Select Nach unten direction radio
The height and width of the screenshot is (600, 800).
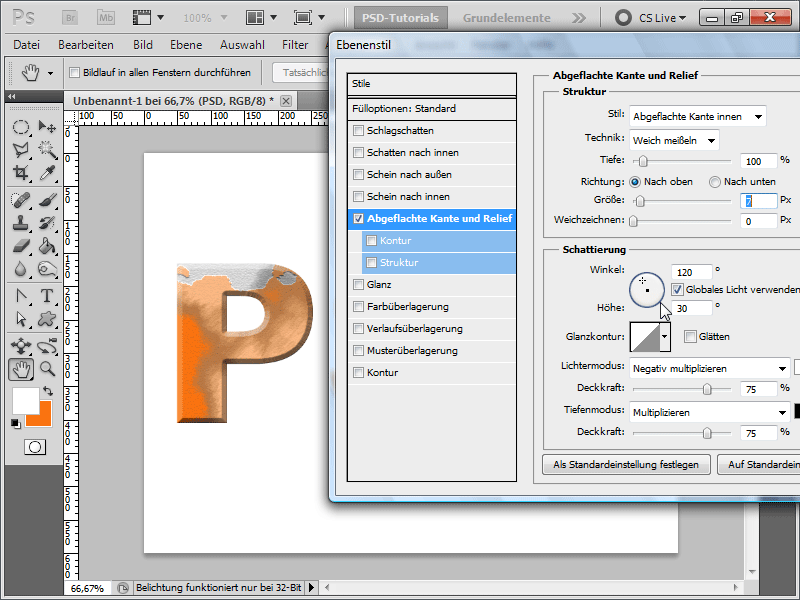pos(715,182)
